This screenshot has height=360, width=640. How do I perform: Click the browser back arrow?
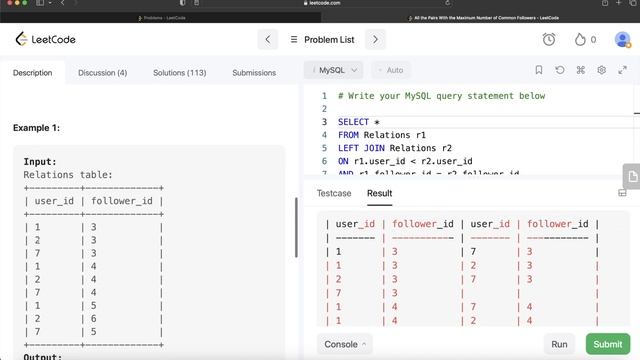pos(62,3)
